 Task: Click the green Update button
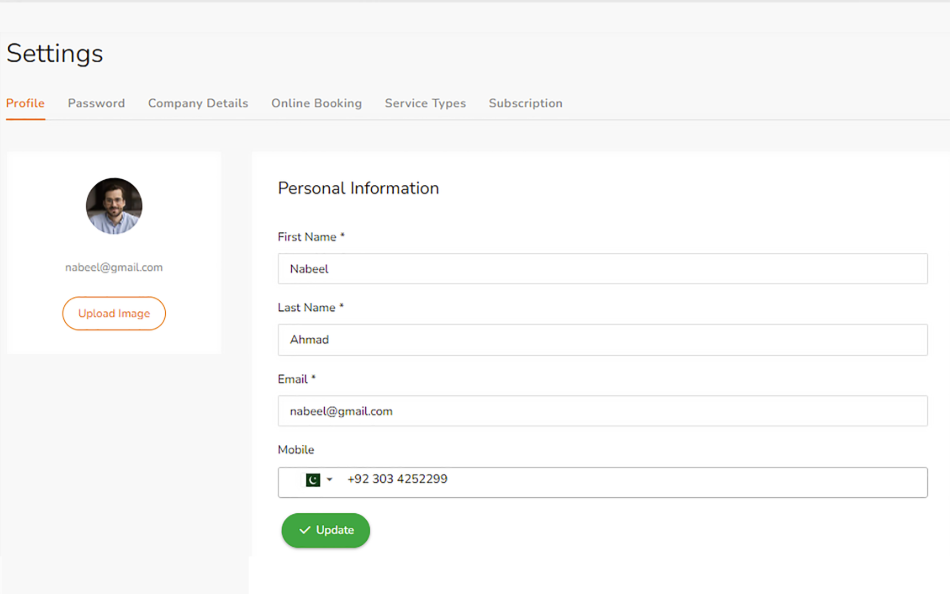326,530
